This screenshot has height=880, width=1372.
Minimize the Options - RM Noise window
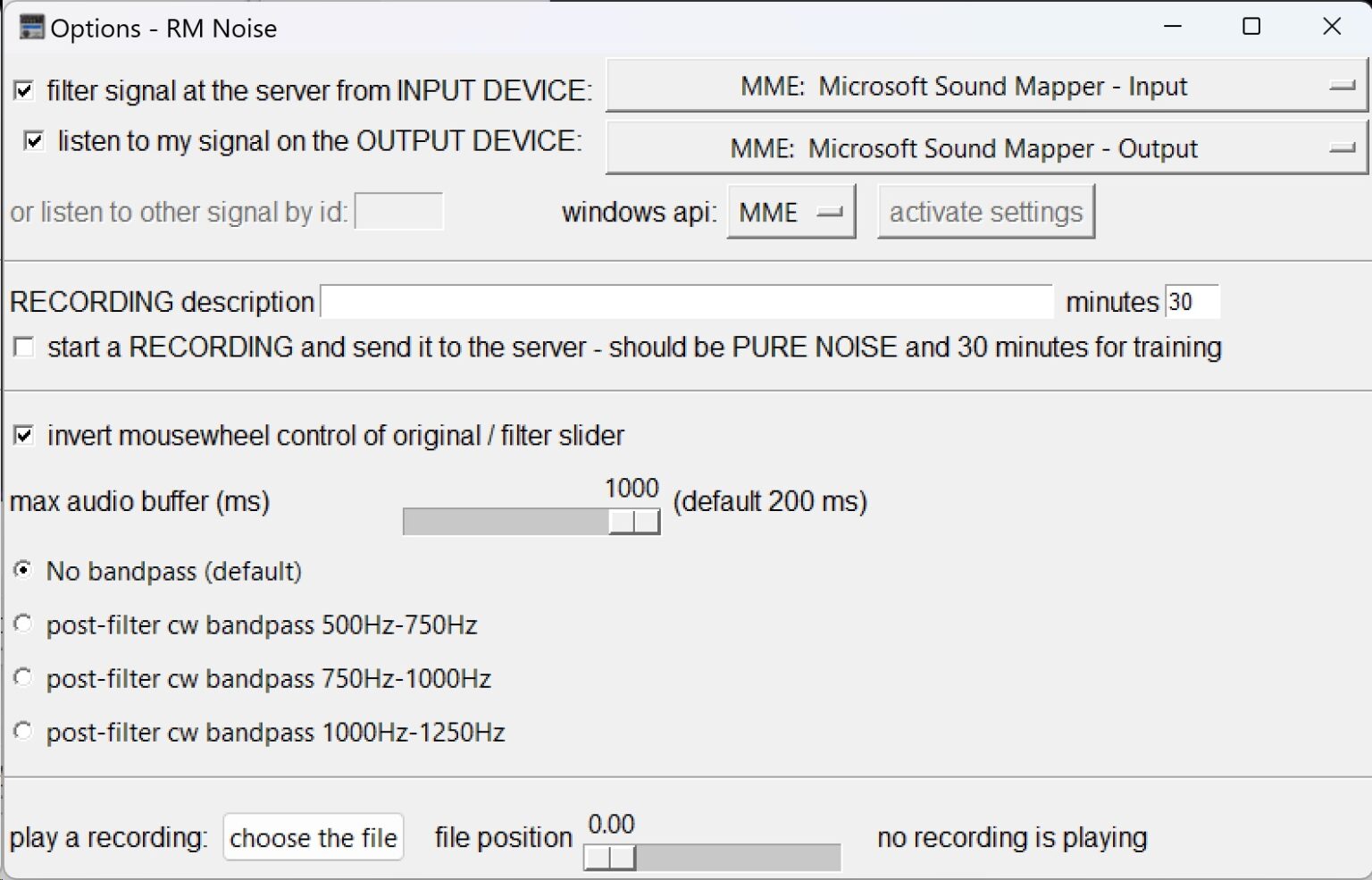pyautogui.click(x=1171, y=27)
